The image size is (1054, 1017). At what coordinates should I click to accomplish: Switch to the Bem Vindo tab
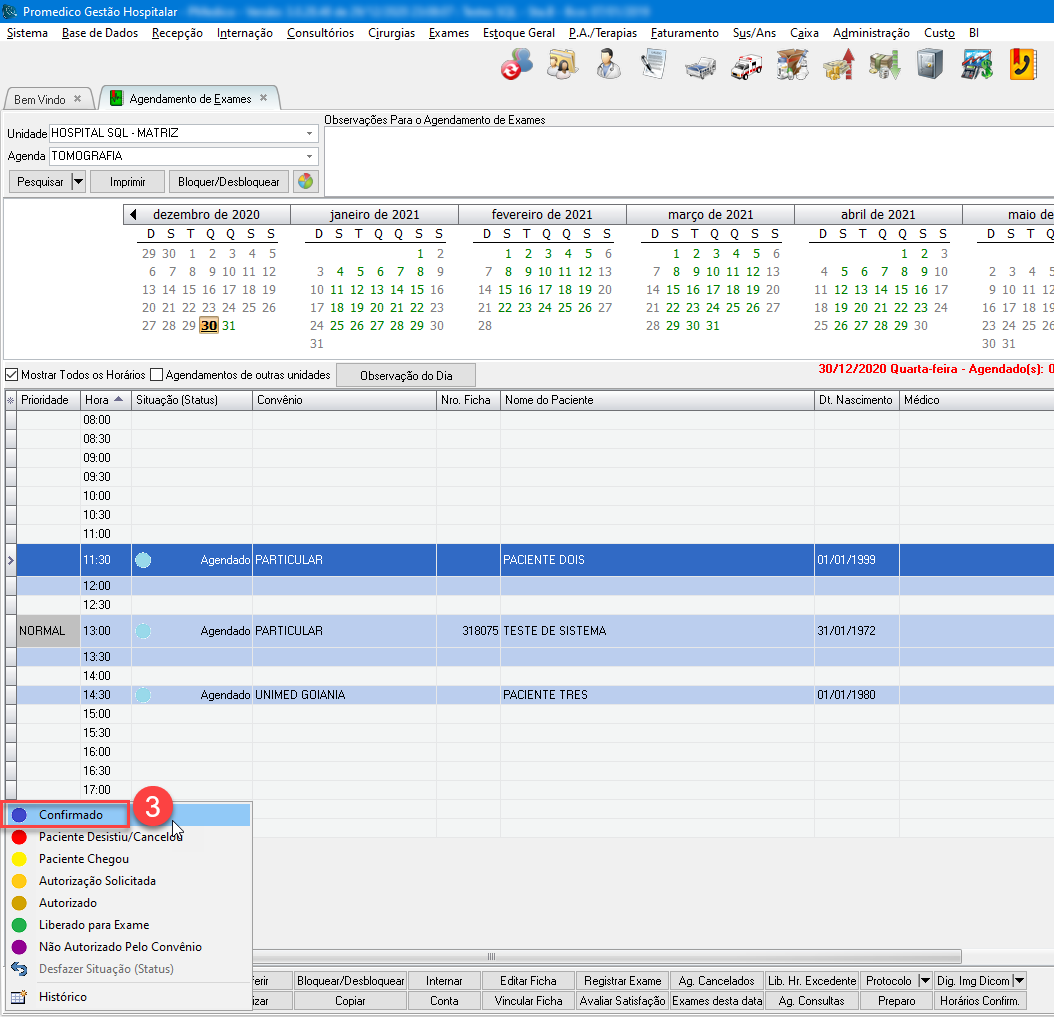pyautogui.click(x=40, y=99)
